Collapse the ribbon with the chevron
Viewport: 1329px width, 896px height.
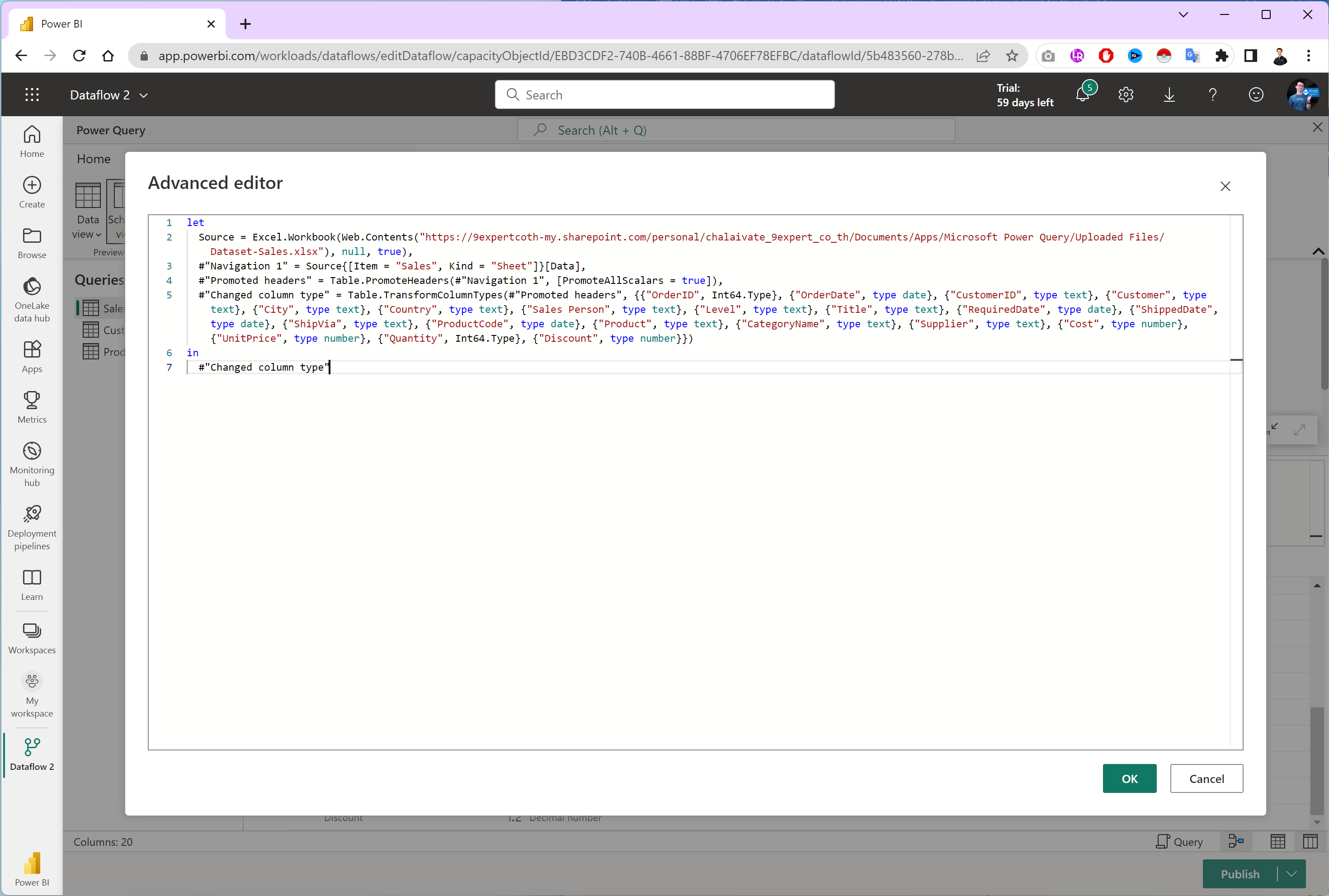pos(1318,251)
